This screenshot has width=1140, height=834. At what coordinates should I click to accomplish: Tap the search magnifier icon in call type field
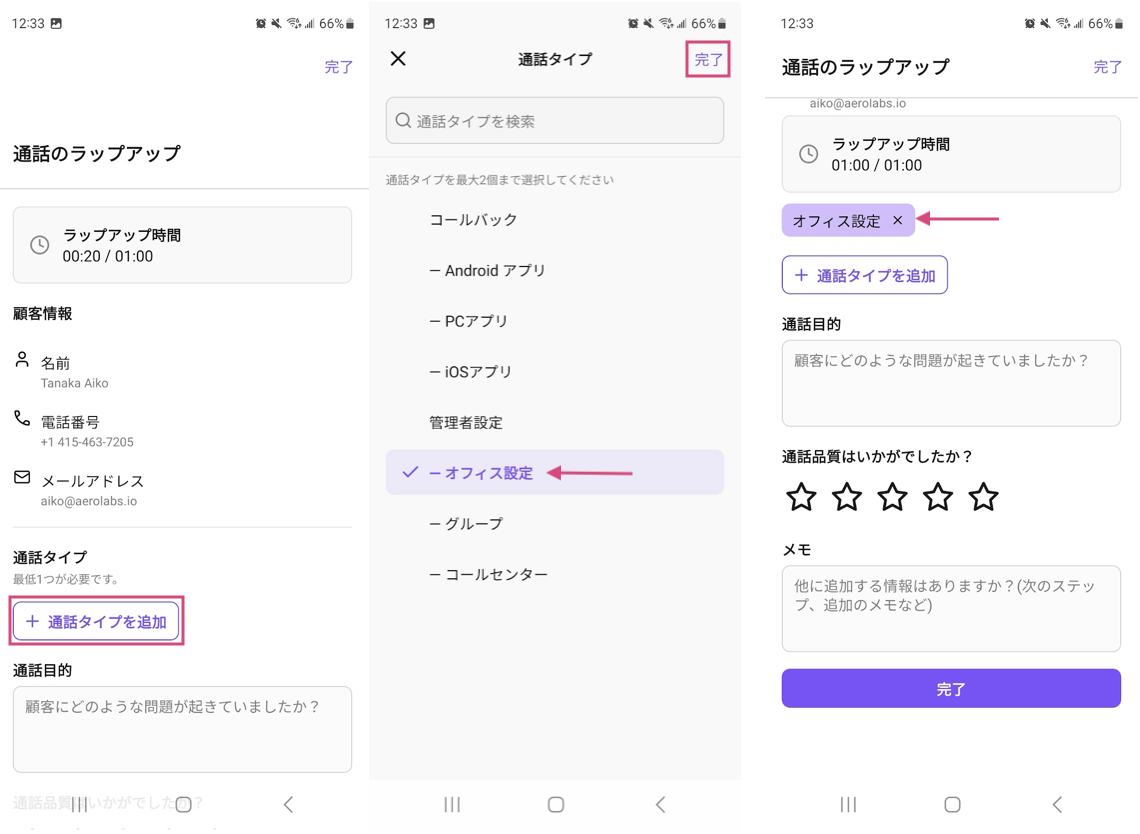[403, 121]
